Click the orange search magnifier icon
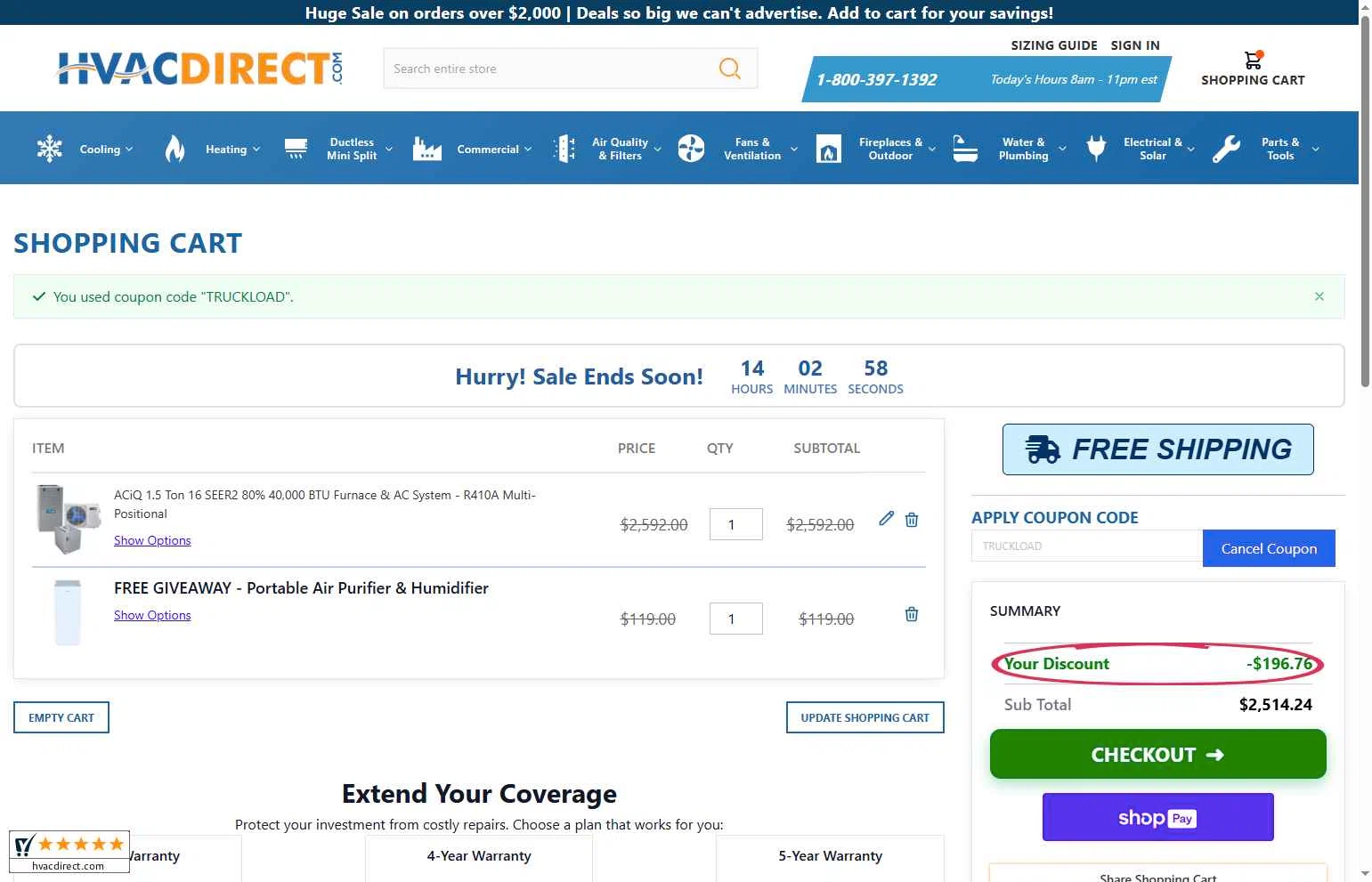This screenshot has height=882, width=1372. pos(730,69)
